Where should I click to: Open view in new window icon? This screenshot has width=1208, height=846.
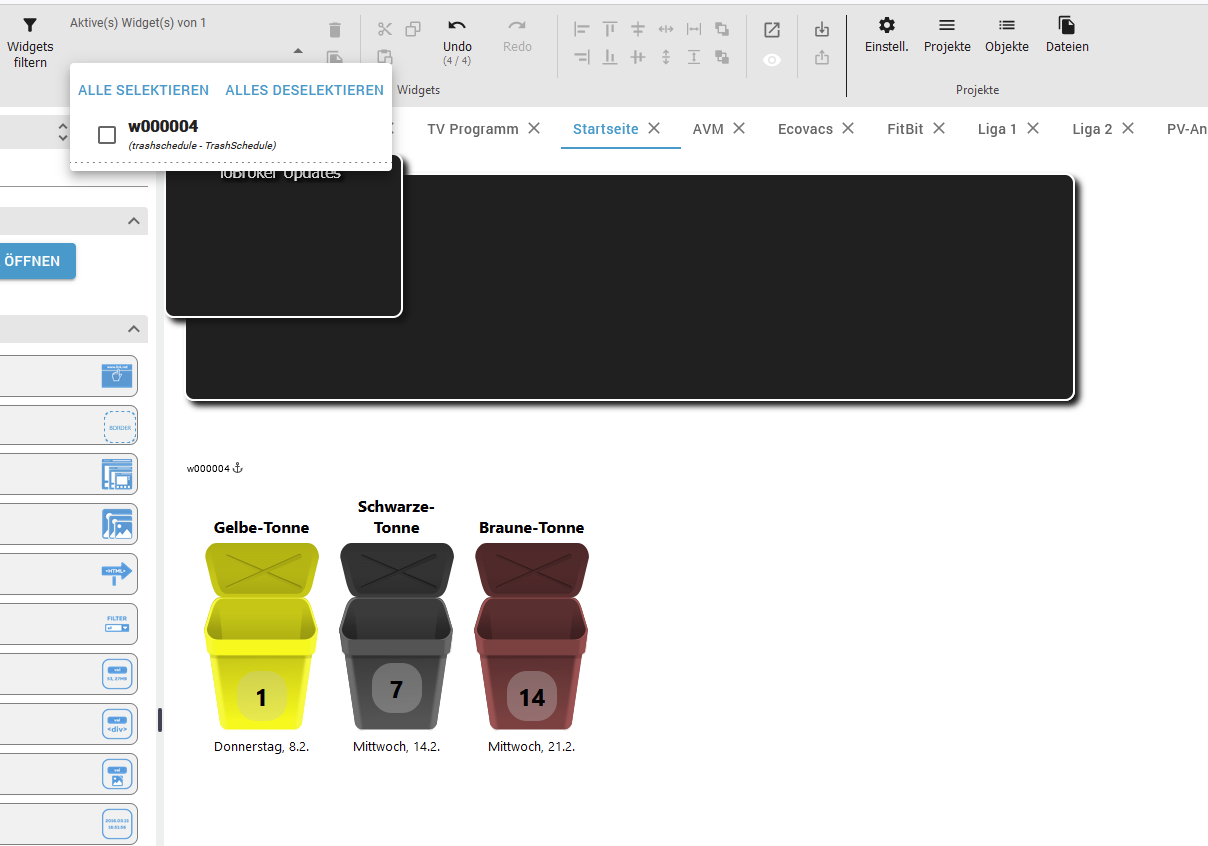pyautogui.click(x=772, y=30)
